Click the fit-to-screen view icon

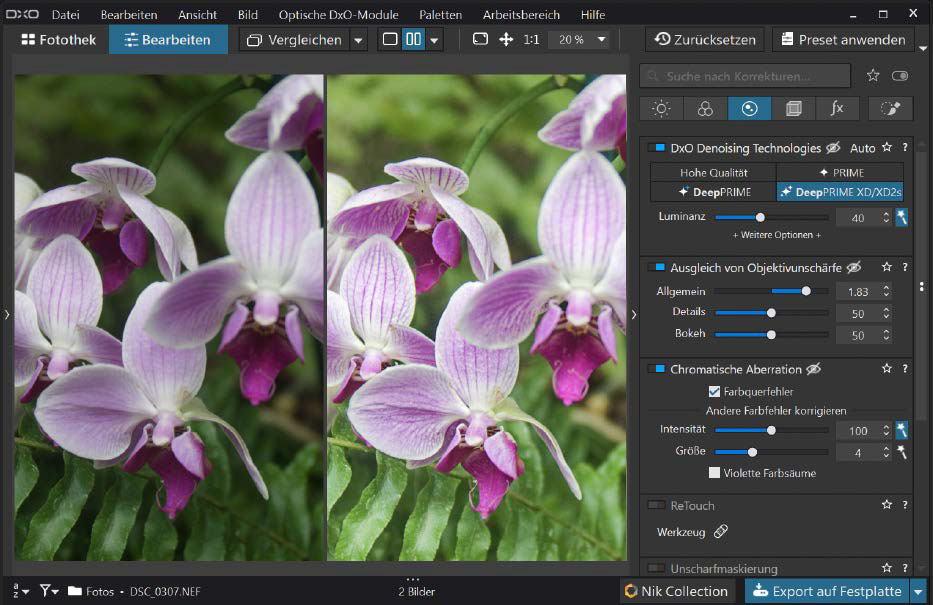pos(479,39)
